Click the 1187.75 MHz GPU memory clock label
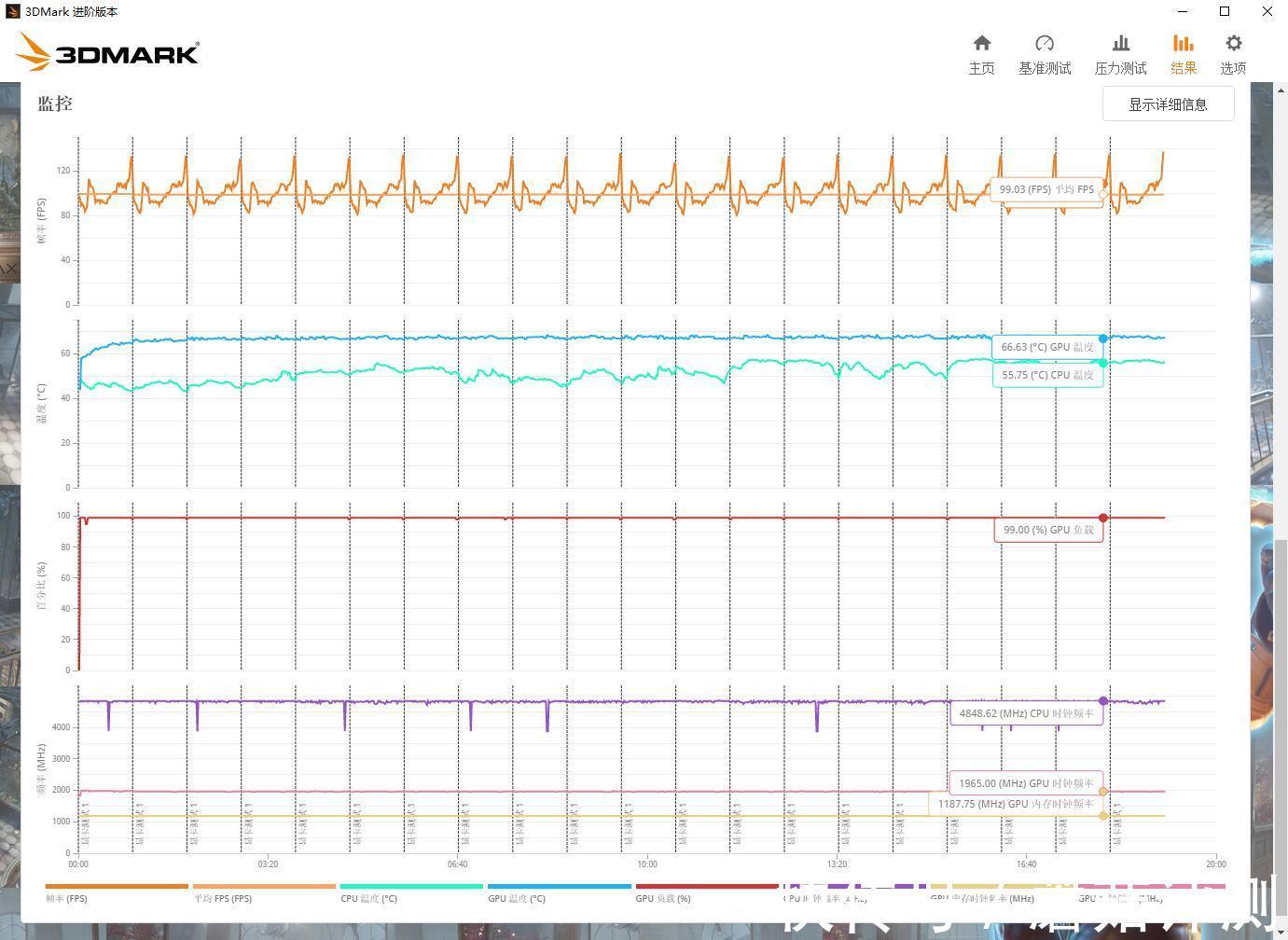The height and width of the screenshot is (940, 1288). [x=1016, y=804]
